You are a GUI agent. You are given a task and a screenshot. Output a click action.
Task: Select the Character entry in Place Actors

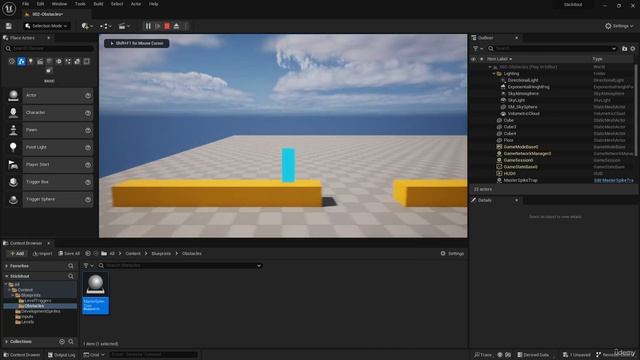click(49, 113)
